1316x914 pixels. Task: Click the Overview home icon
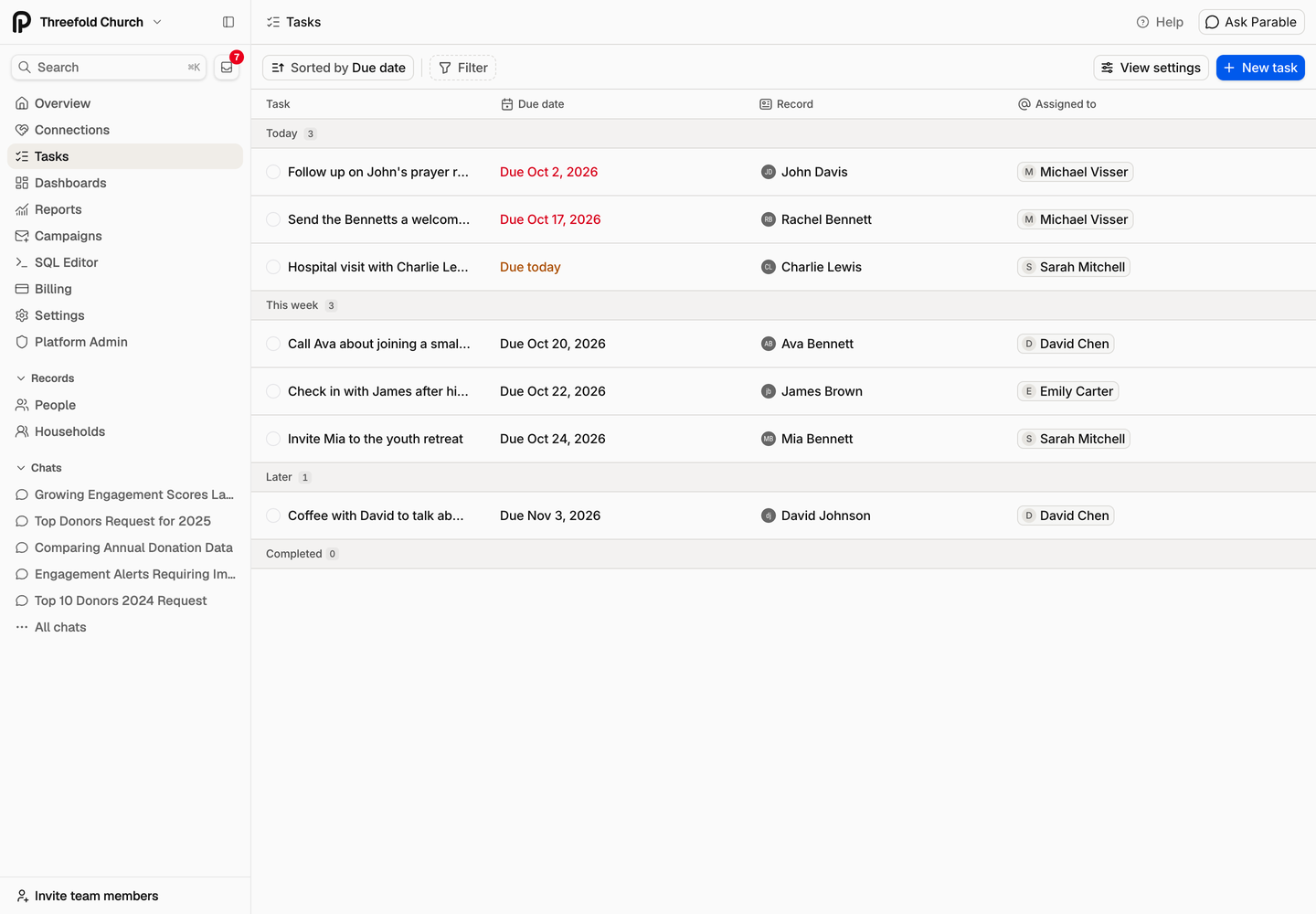pyautogui.click(x=22, y=103)
